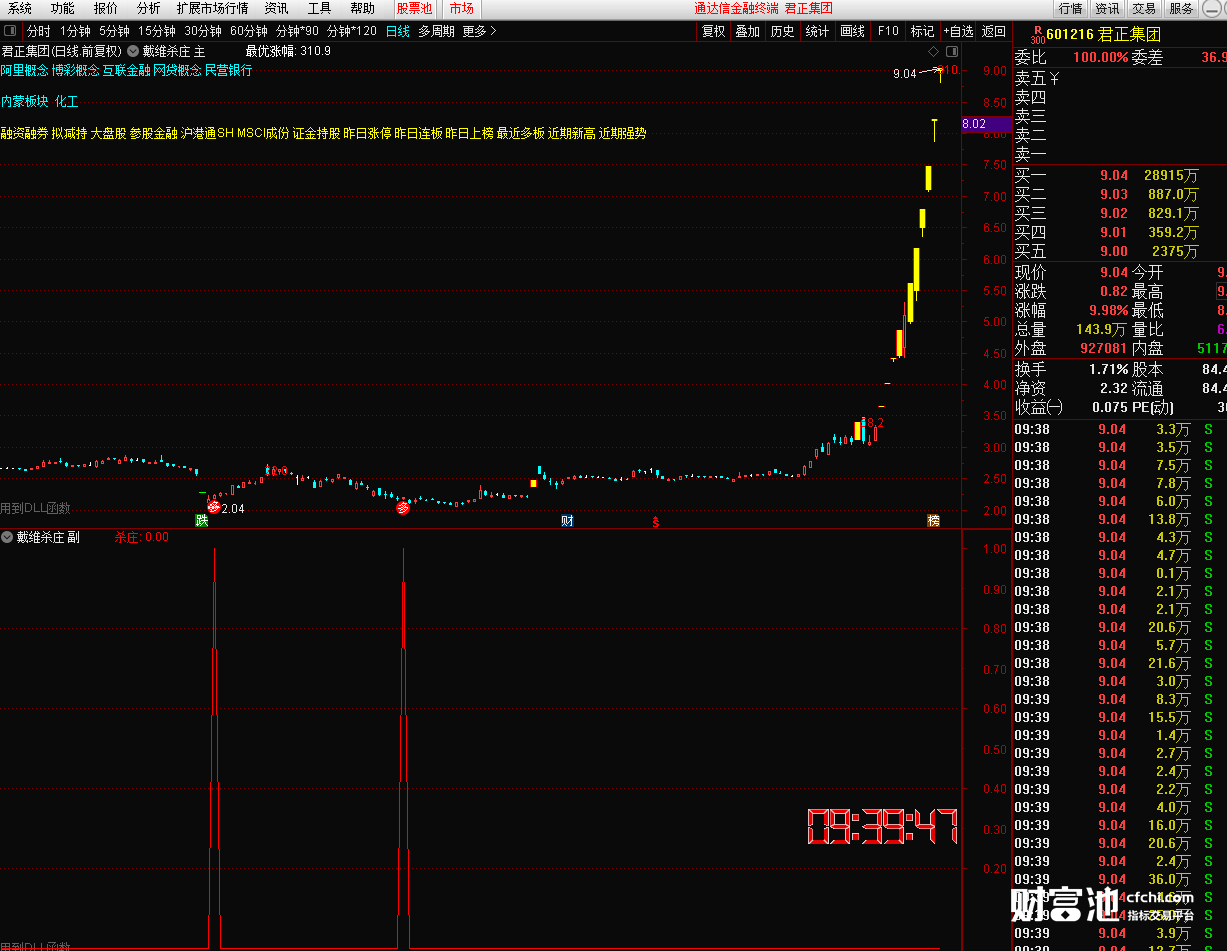Select the 日线 daily period

point(398,31)
